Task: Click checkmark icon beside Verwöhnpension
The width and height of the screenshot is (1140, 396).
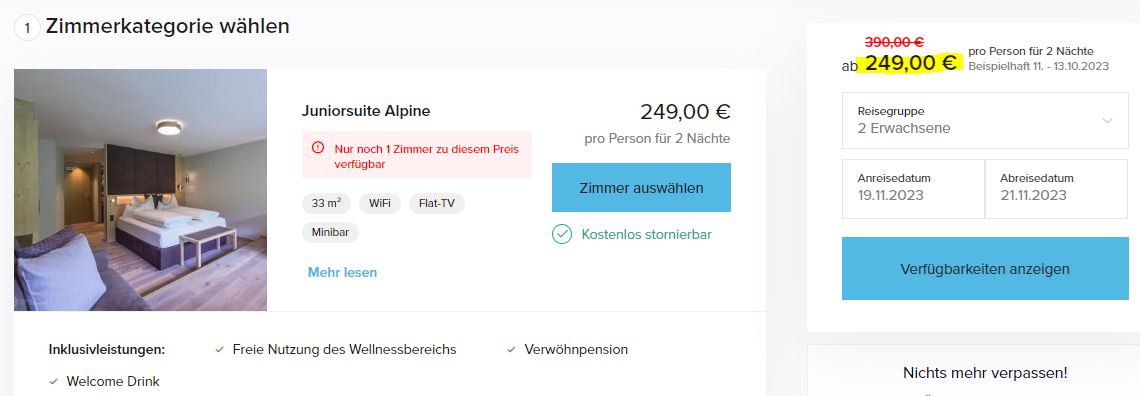Action: pos(511,349)
